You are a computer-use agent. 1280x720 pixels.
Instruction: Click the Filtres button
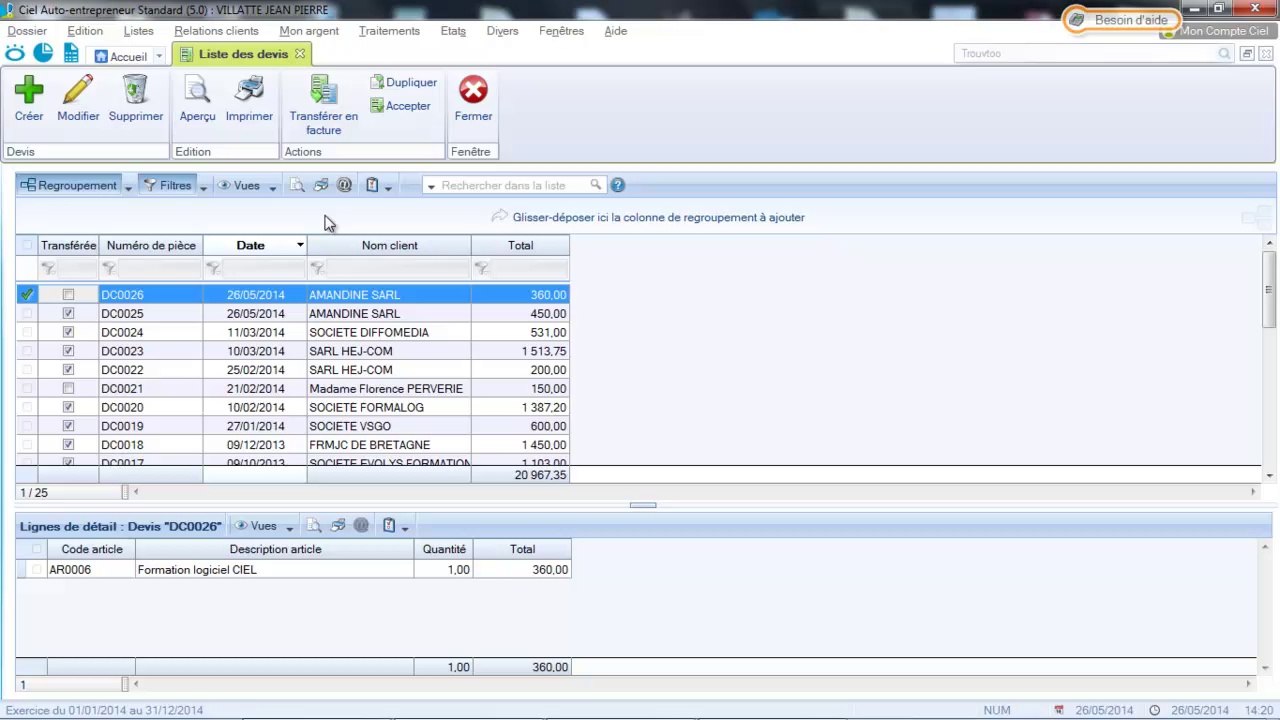(167, 185)
